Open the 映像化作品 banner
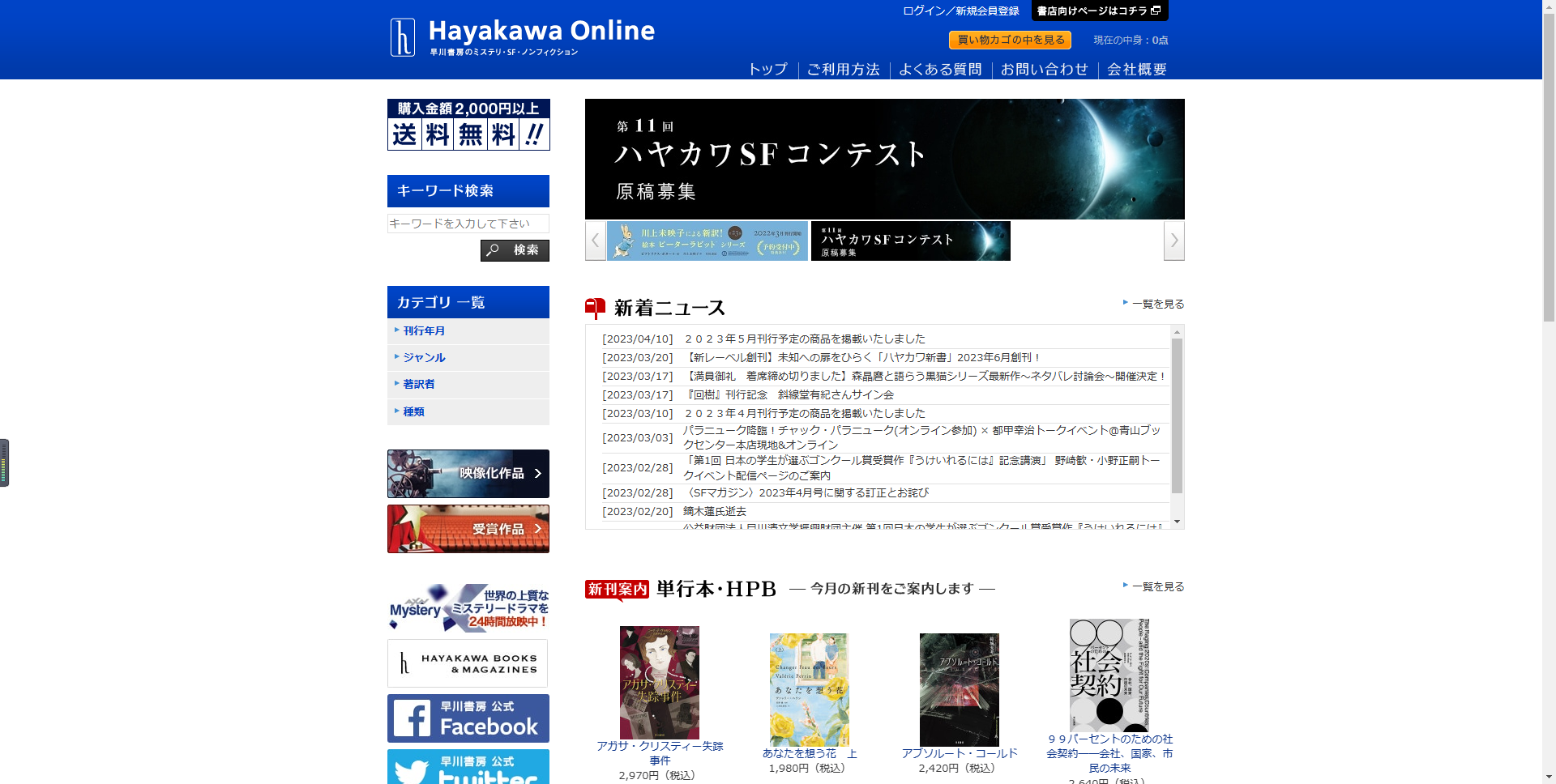This screenshot has height=784, width=1556. point(468,474)
